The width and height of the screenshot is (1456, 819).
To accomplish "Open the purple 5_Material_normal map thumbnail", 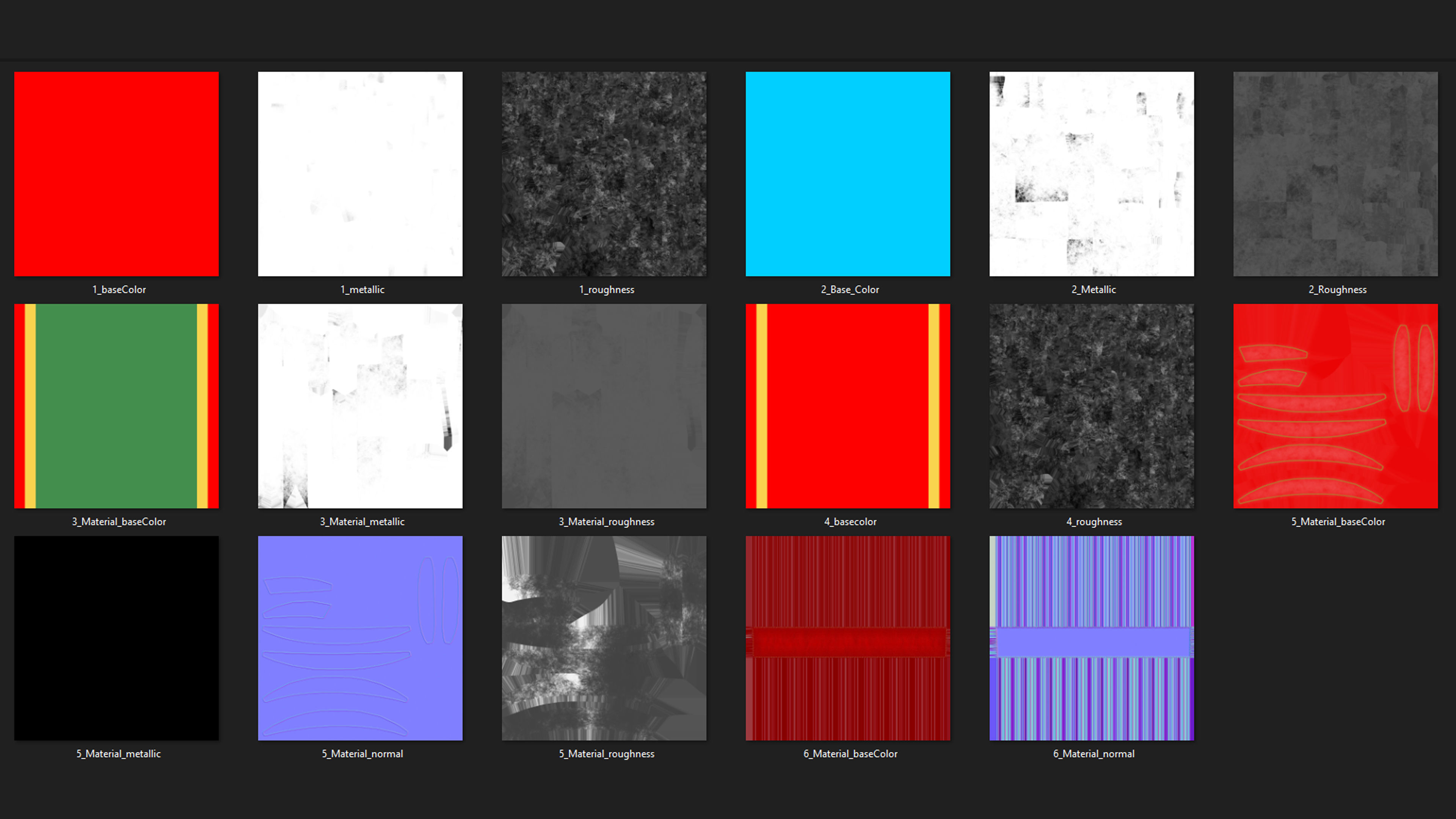I will click(x=360, y=638).
